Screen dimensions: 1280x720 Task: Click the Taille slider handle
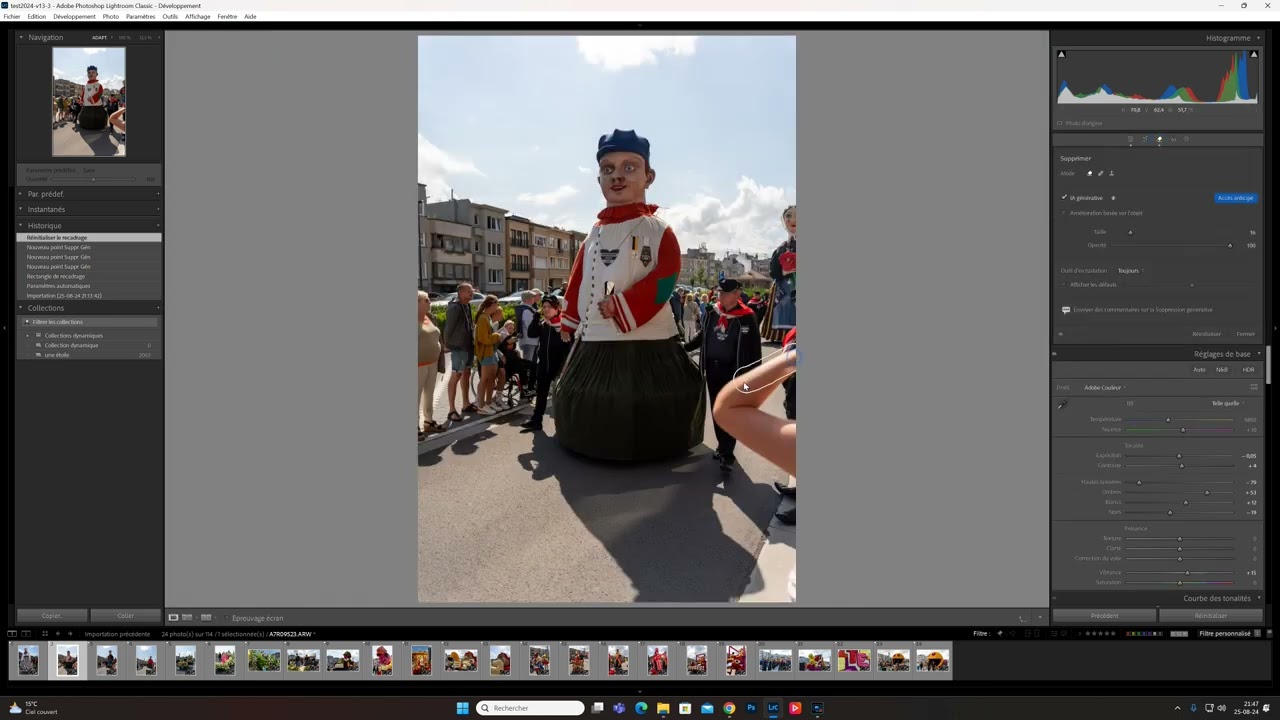coord(1130,232)
